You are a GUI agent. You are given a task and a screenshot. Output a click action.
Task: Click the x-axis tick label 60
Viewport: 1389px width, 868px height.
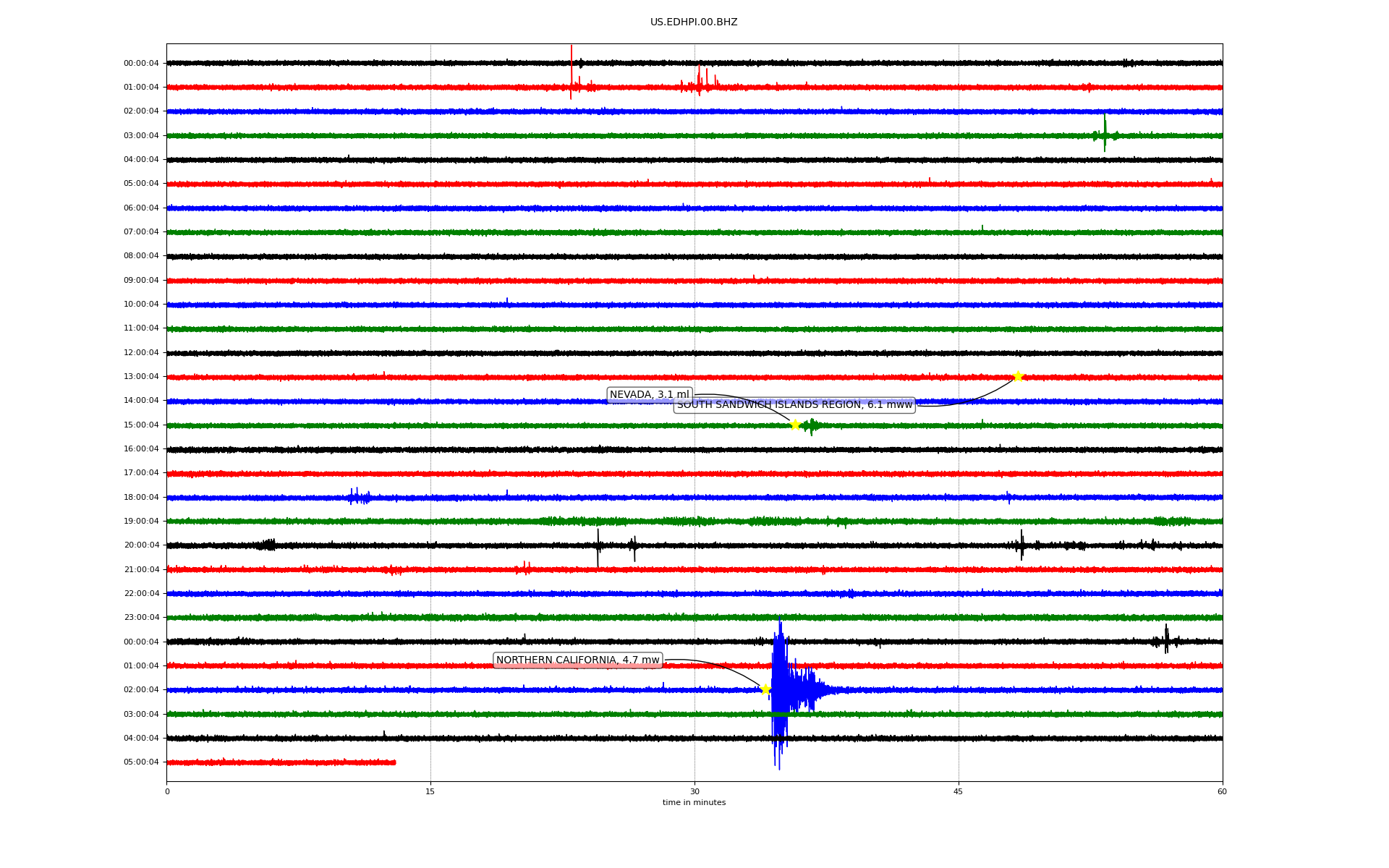click(1222, 791)
